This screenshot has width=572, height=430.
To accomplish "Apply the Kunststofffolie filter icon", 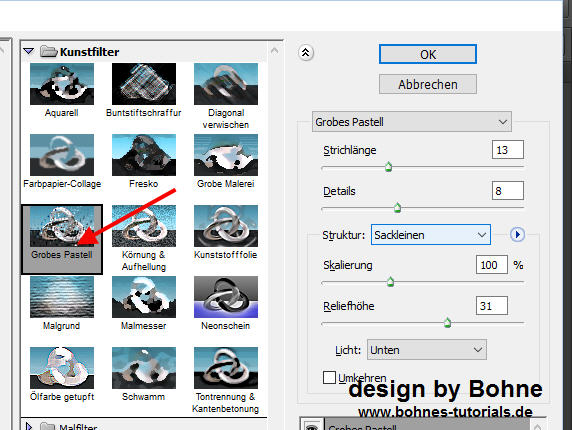I will coord(226,226).
